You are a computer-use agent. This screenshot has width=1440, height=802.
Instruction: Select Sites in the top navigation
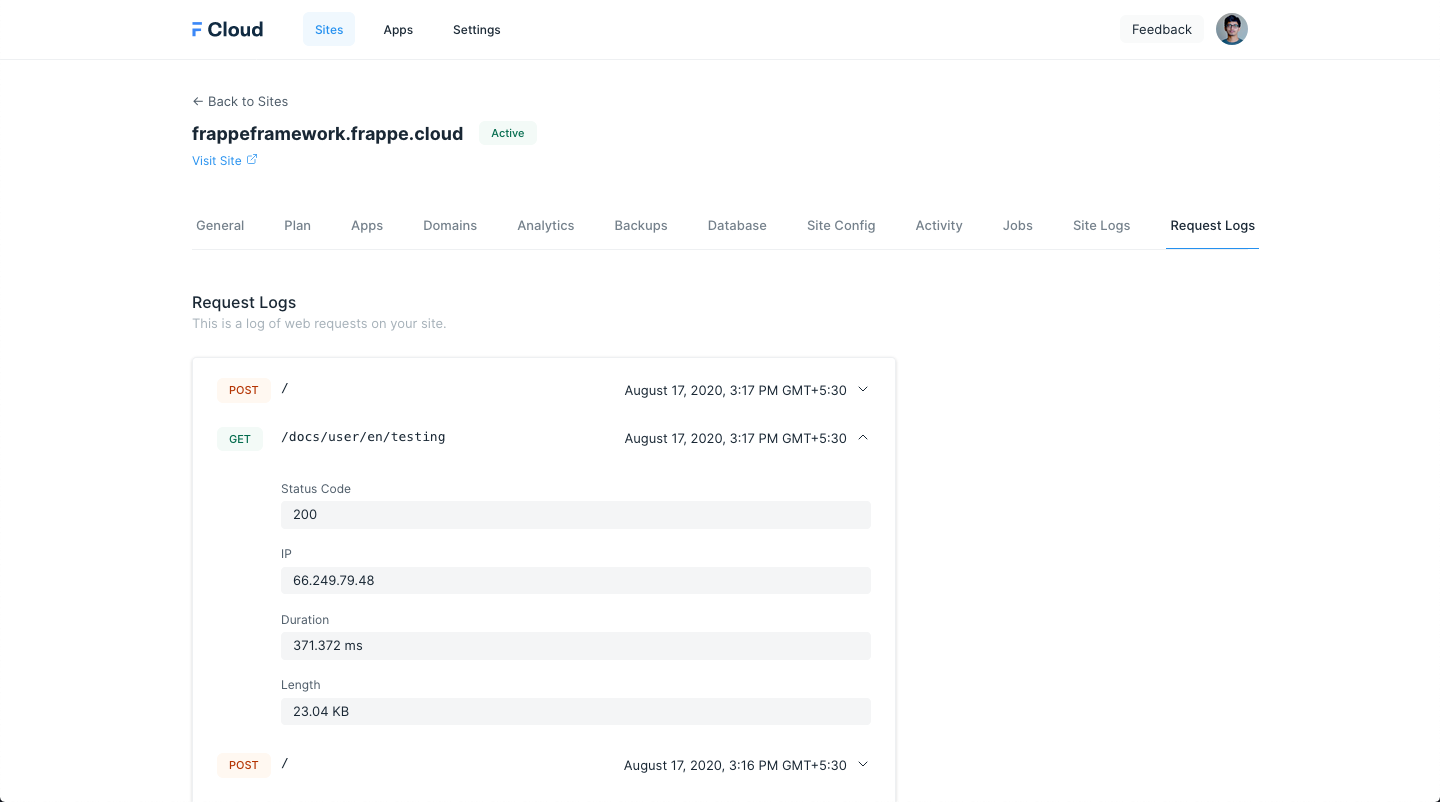329,30
